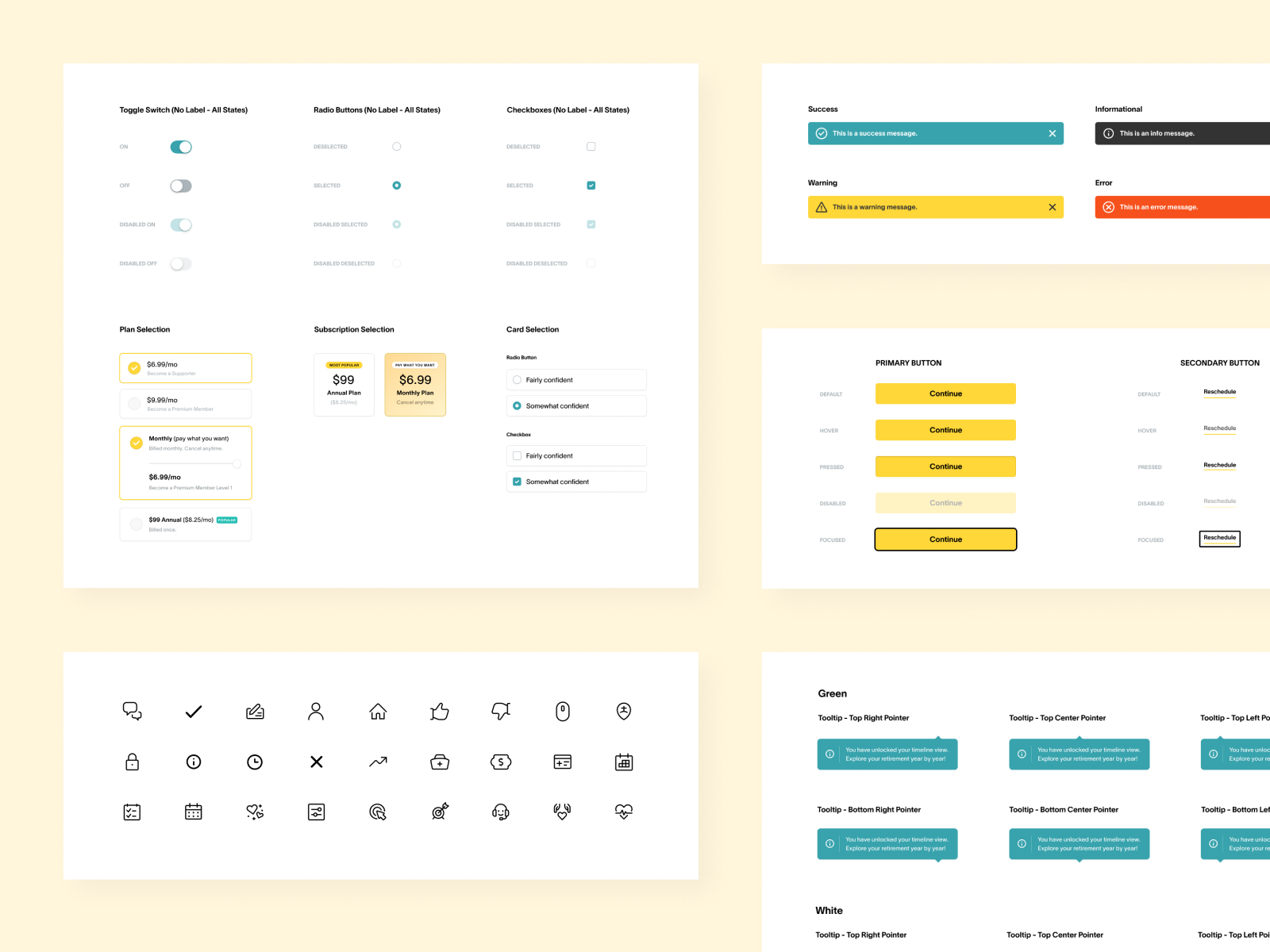The height and width of the screenshot is (952, 1270).
Task: Select the padlock icon
Action: click(x=133, y=762)
